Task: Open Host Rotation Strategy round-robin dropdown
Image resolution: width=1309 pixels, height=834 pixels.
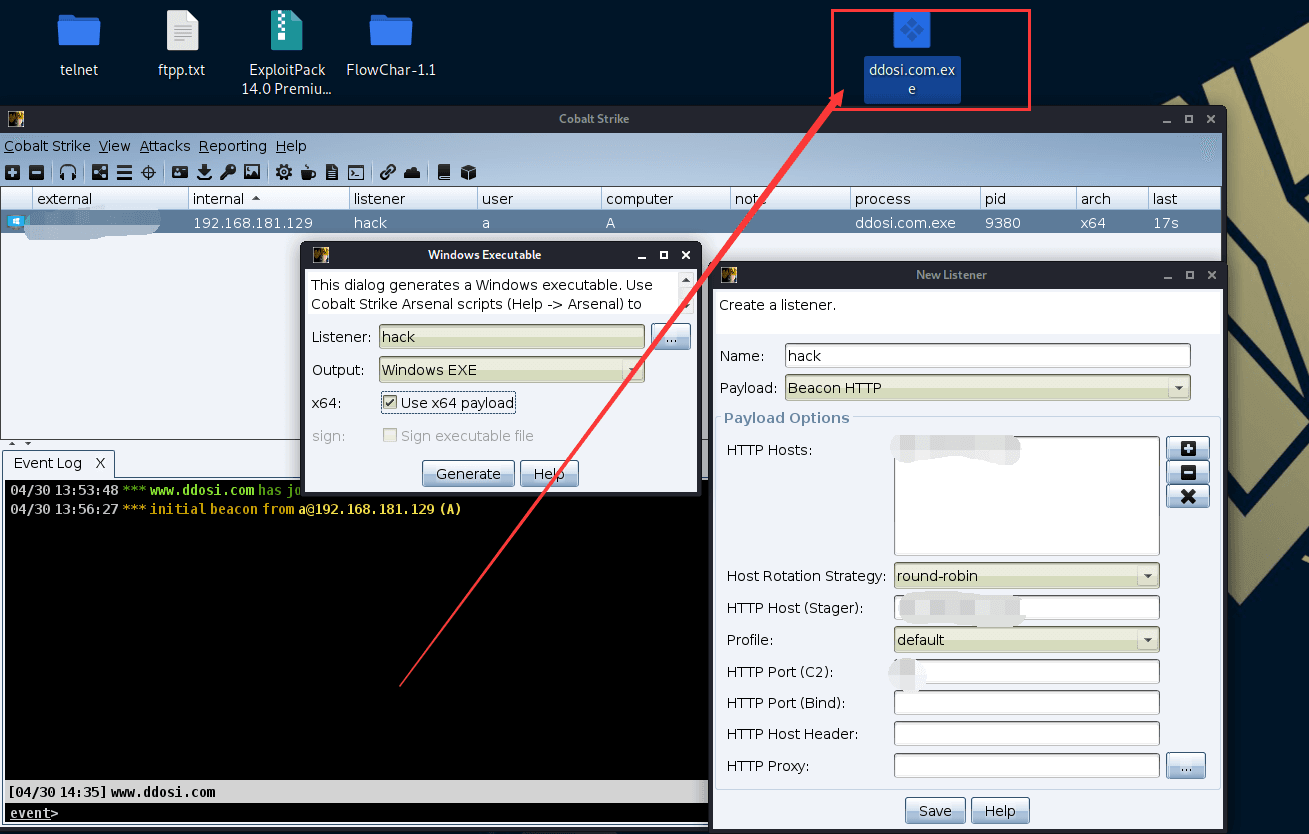Action: (1026, 576)
